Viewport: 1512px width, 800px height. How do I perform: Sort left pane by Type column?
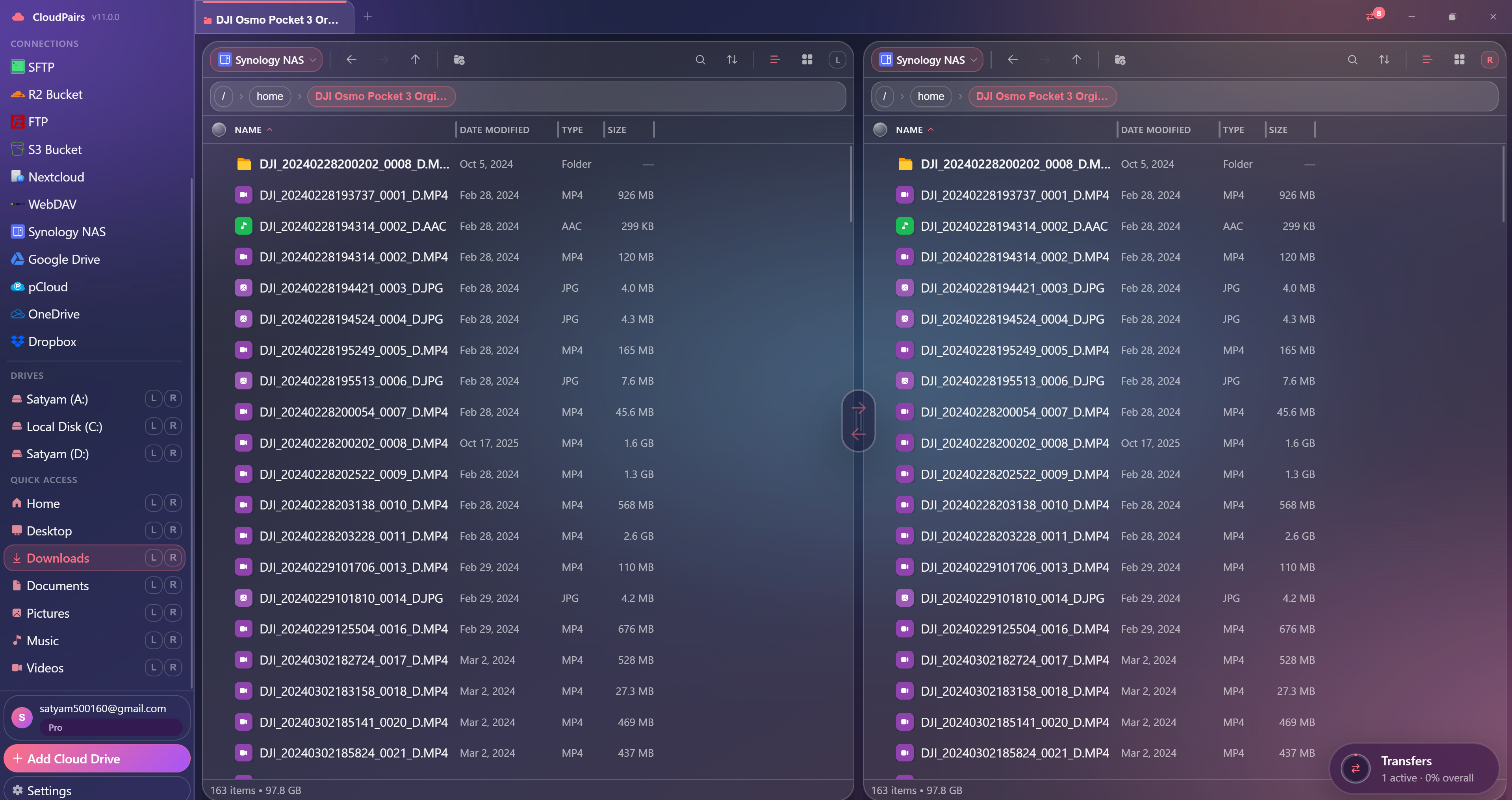(572, 130)
